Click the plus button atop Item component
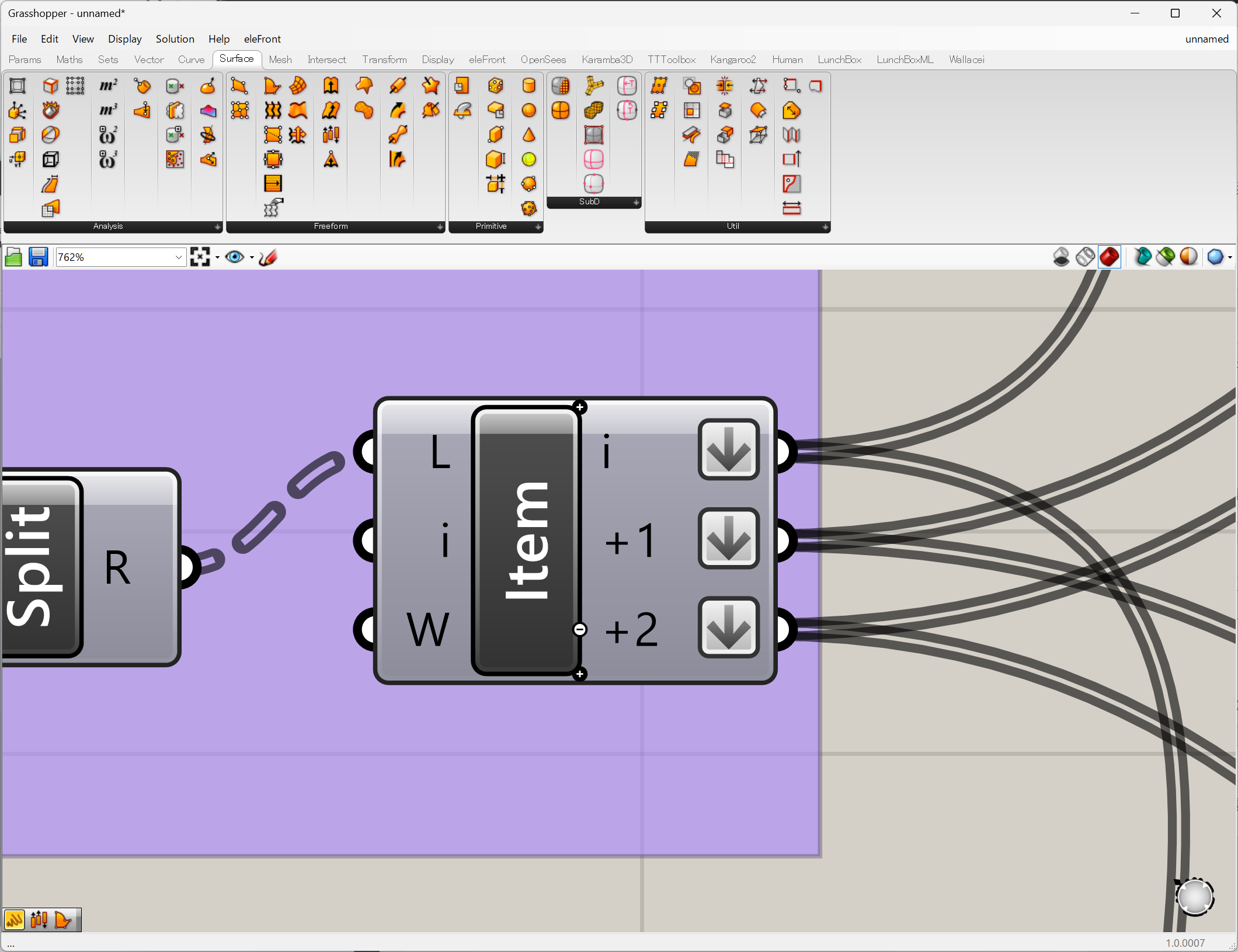1238x952 pixels. click(x=579, y=407)
